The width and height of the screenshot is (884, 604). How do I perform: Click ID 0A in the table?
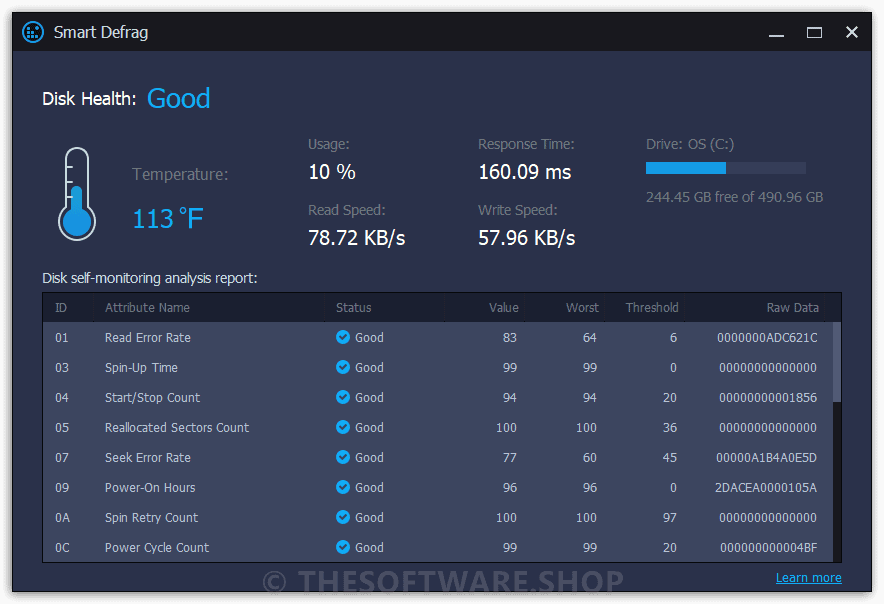click(x=62, y=517)
